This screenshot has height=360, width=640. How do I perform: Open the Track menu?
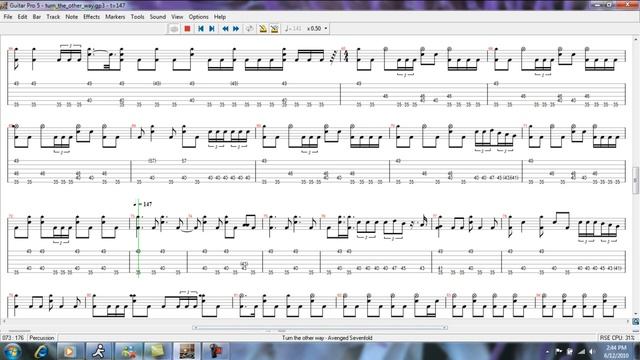click(53, 17)
